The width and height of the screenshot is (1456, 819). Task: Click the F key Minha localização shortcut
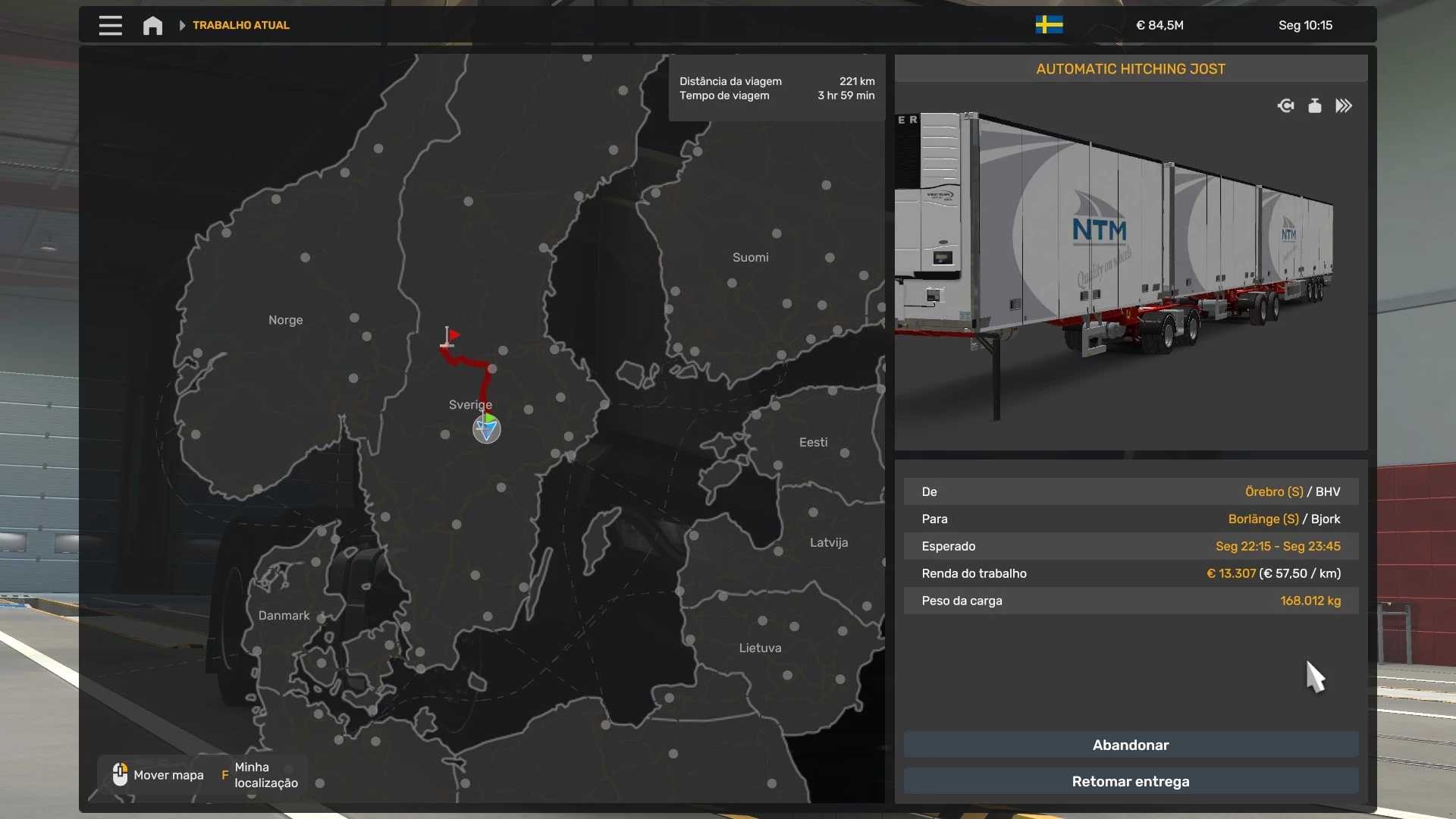(x=259, y=775)
